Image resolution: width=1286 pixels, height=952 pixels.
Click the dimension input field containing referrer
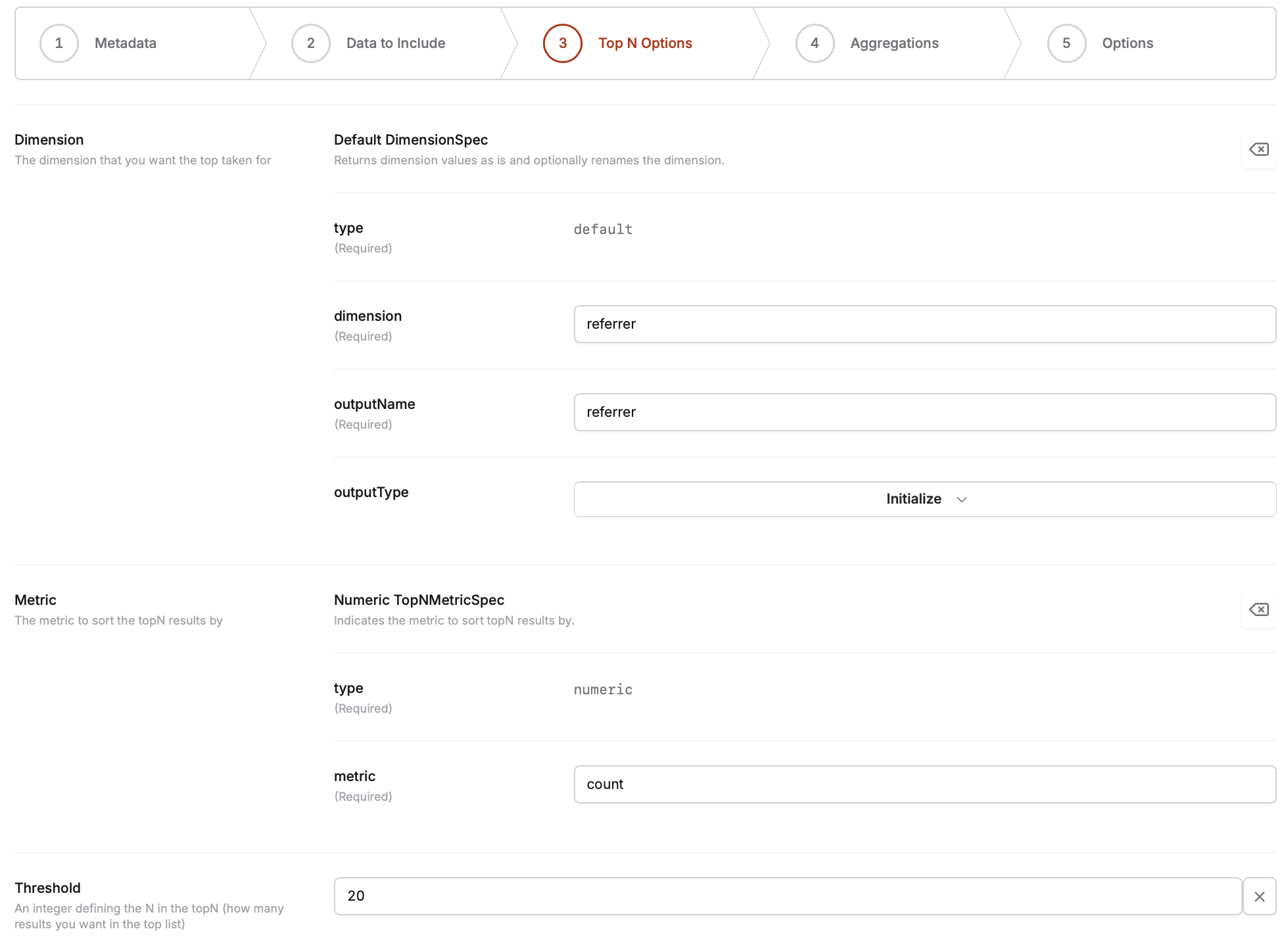(x=924, y=324)
